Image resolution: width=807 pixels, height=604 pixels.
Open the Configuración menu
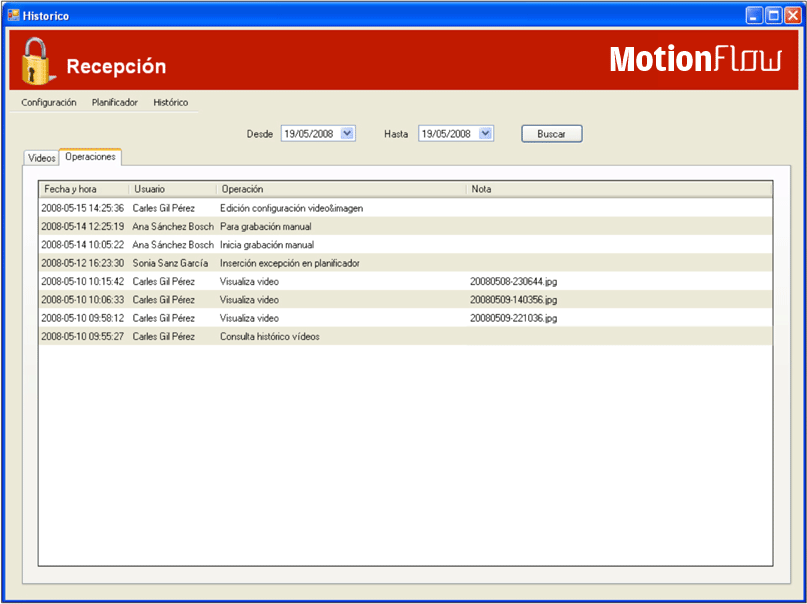point(49,102)
